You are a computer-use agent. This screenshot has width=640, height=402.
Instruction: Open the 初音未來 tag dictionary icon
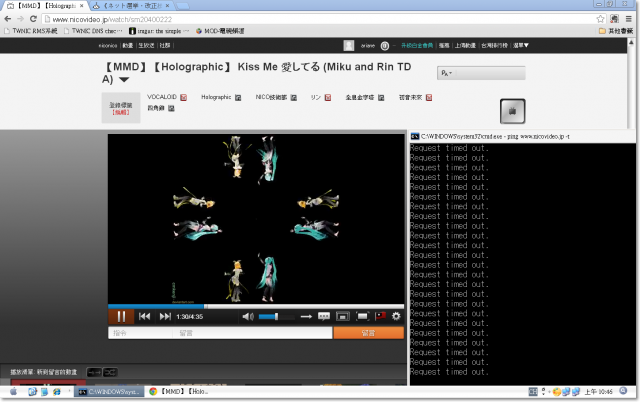point(429,98)
